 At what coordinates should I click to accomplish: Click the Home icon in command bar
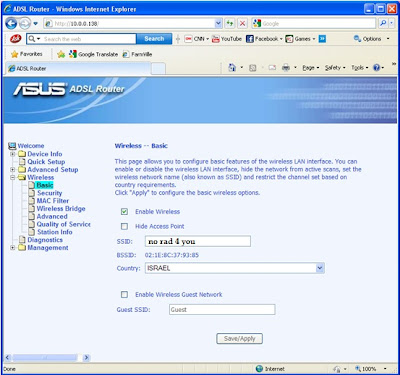[x=232, y=68]
